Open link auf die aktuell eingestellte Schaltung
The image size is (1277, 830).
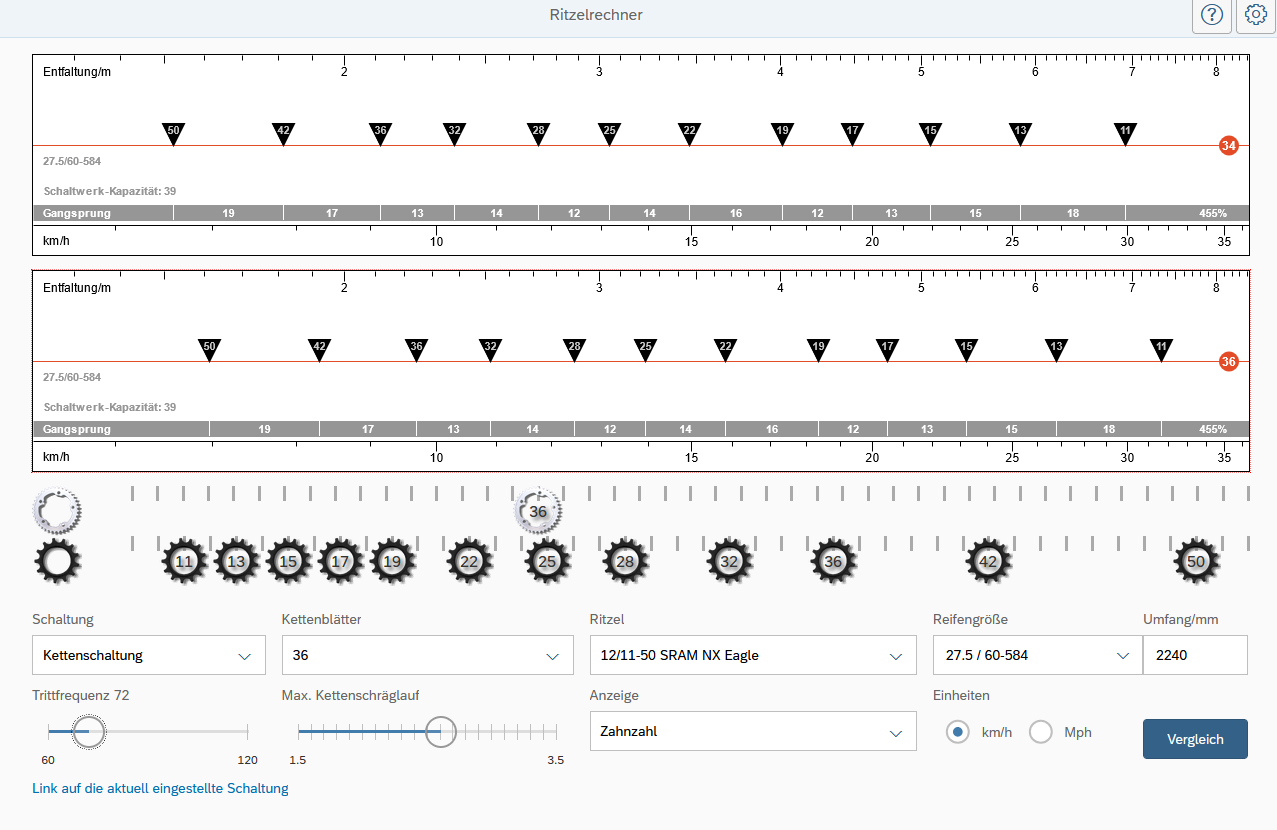160,788
